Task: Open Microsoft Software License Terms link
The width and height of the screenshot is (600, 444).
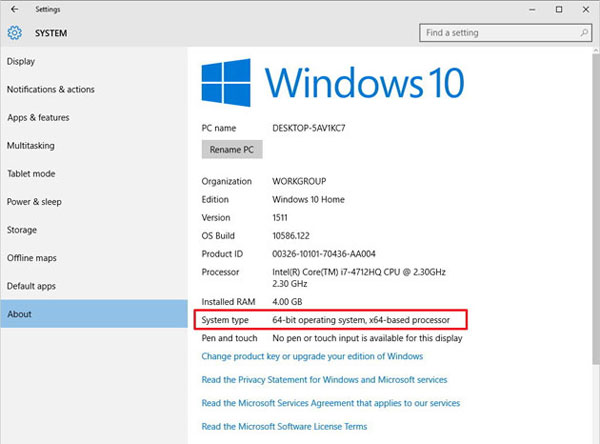Action: 284,426
